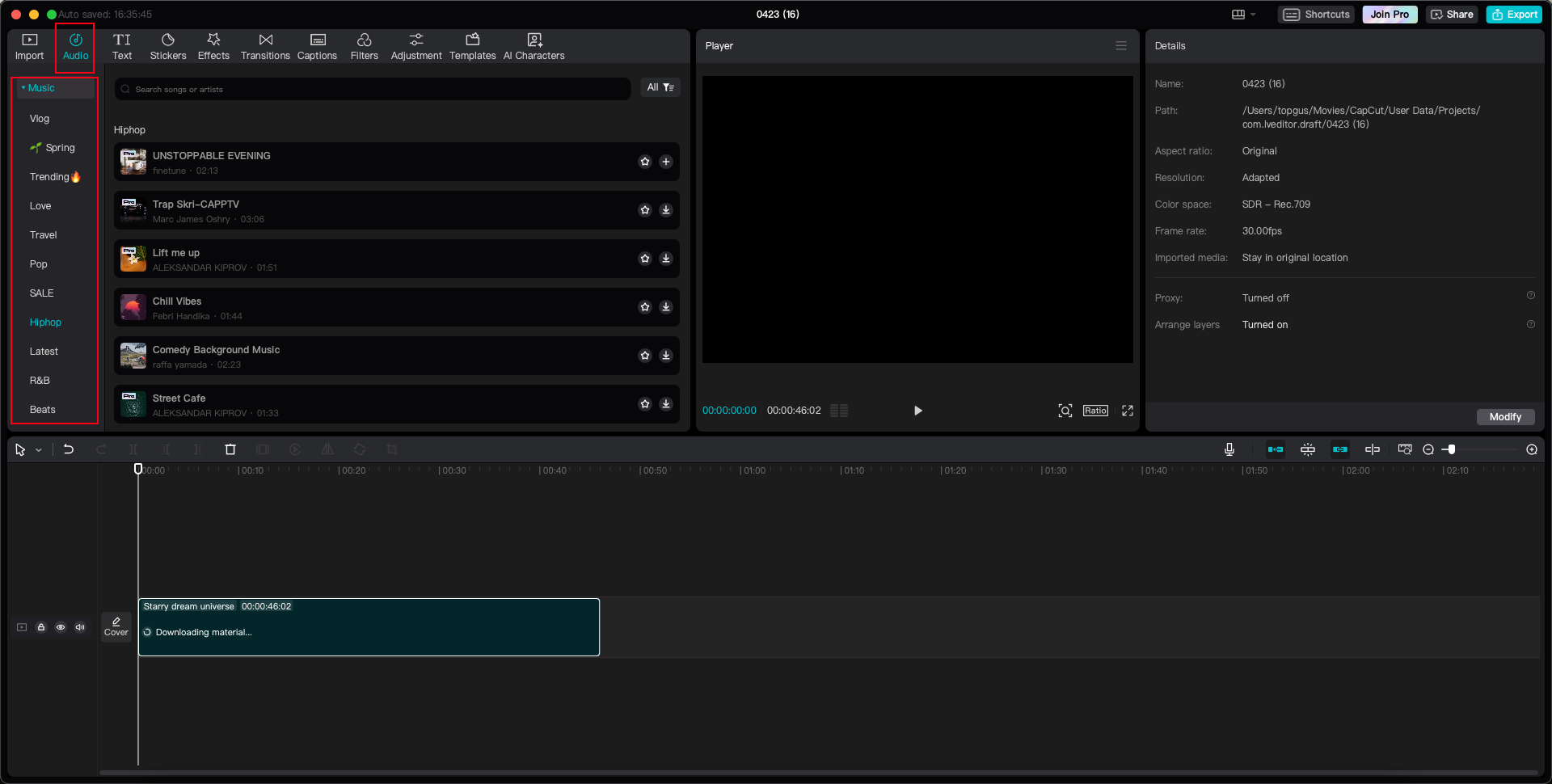Click the Modify button in Details panel

[1505, 417]
